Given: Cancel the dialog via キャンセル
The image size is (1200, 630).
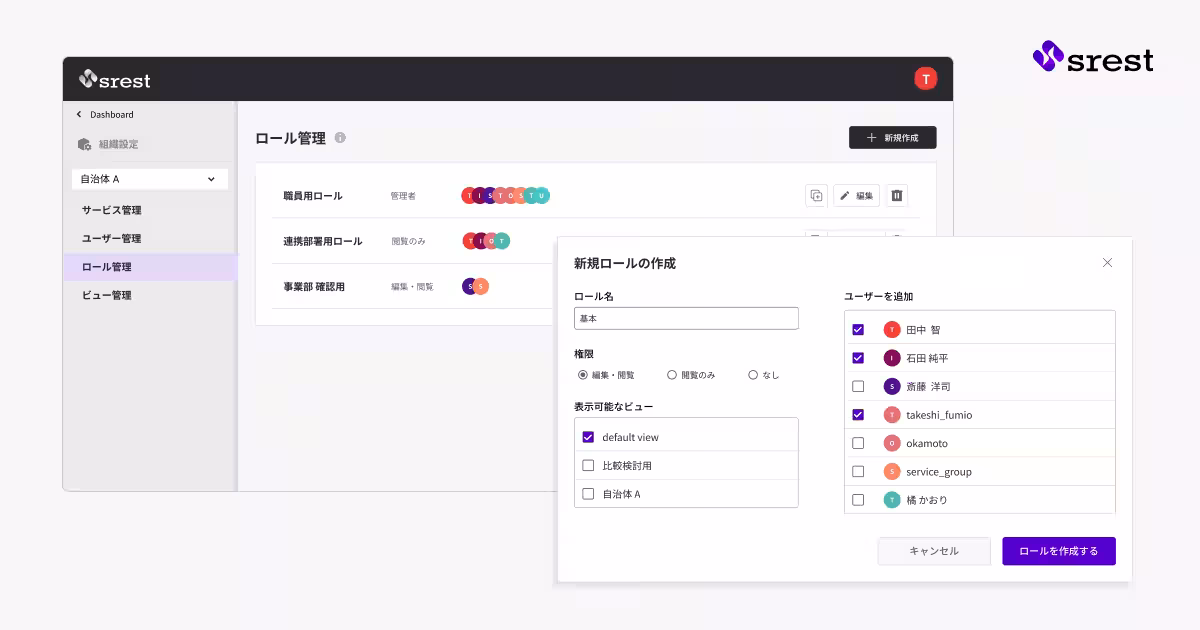Looking at the screenshot, I should point(933,551).
